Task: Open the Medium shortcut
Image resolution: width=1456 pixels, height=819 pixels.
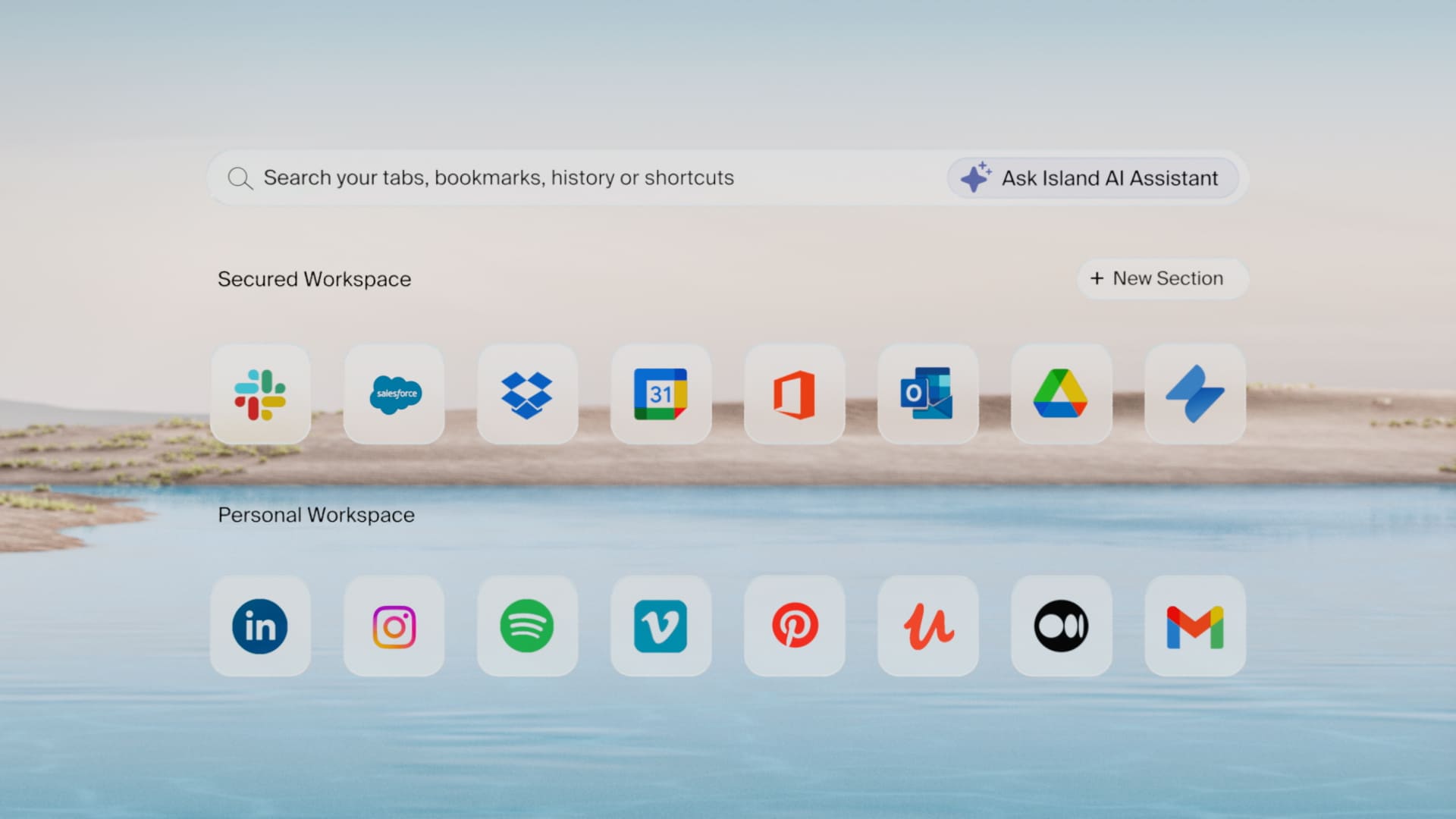Action: (1061, 626)
